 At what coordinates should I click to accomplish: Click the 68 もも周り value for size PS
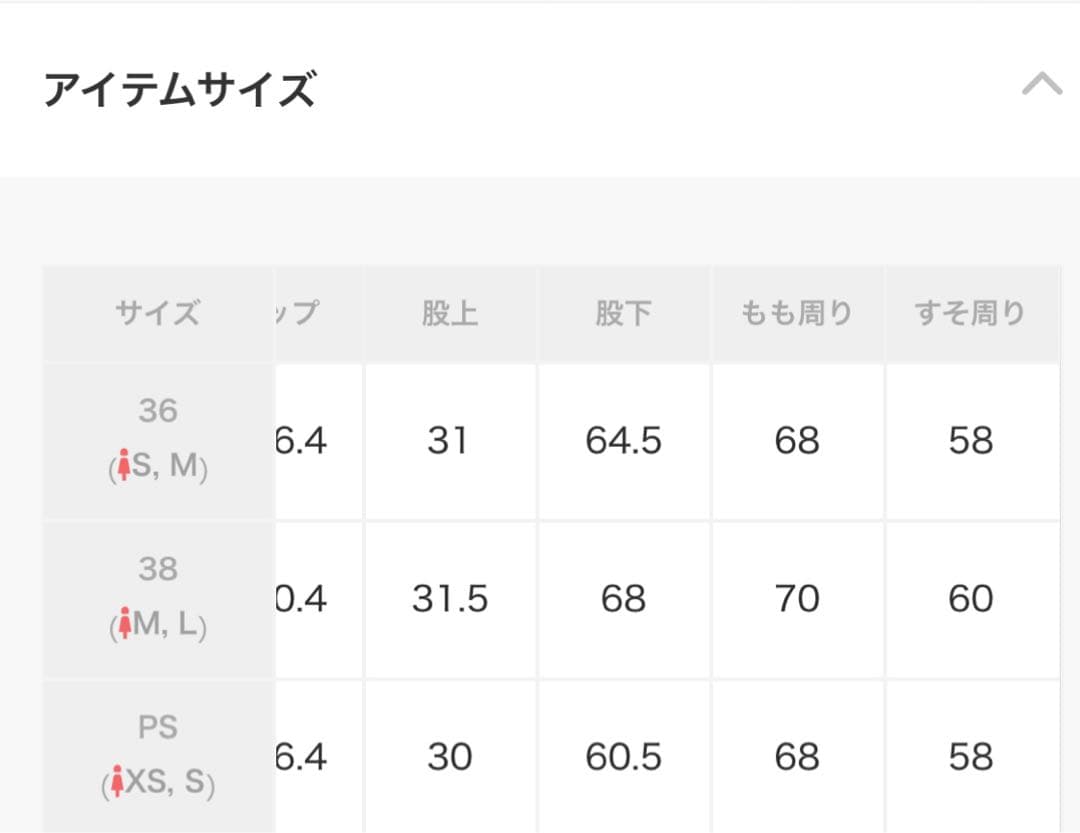pos(797,757)
